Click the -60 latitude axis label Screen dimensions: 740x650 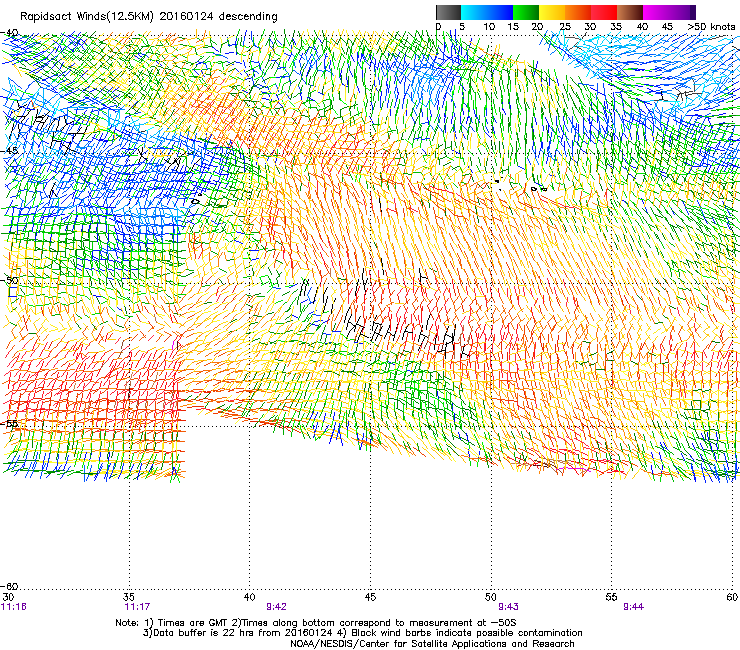pos(9,586)
